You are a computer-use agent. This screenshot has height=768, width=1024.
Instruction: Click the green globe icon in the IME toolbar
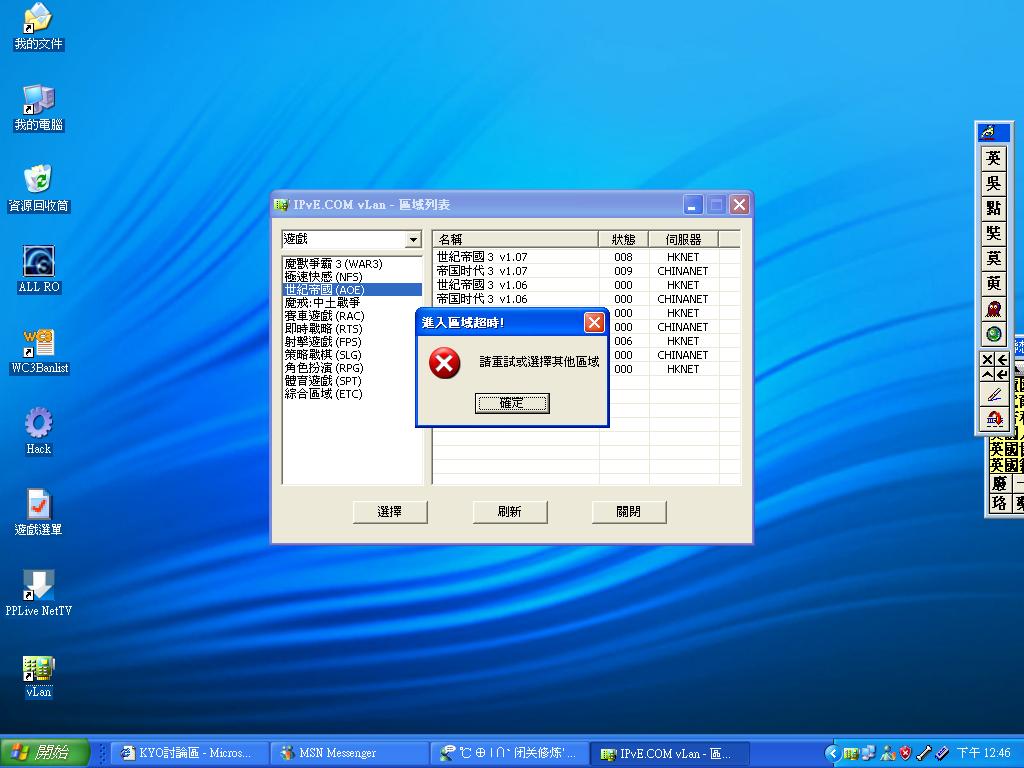click(993, 334)
